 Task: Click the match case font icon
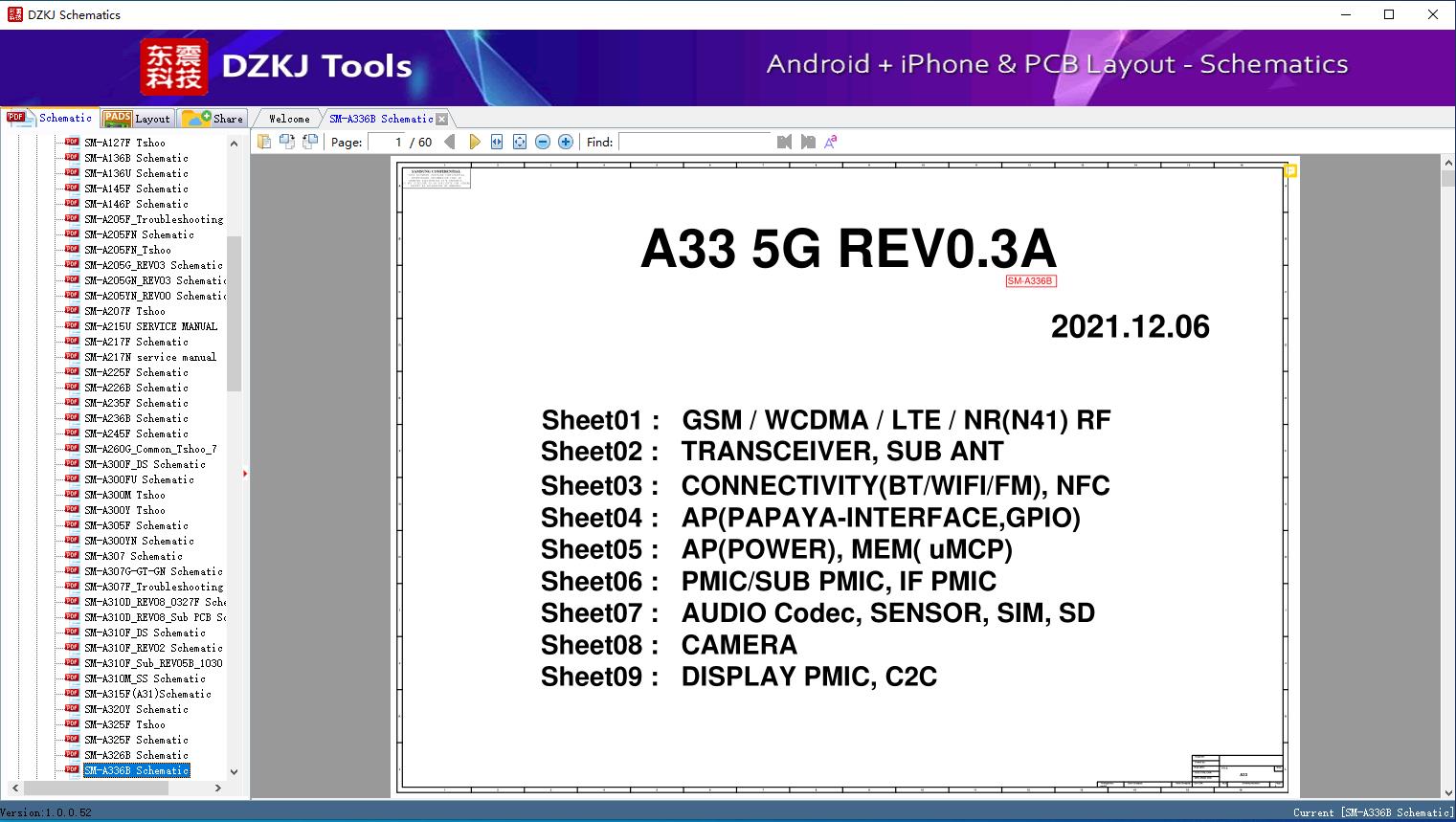pos(831,142)
